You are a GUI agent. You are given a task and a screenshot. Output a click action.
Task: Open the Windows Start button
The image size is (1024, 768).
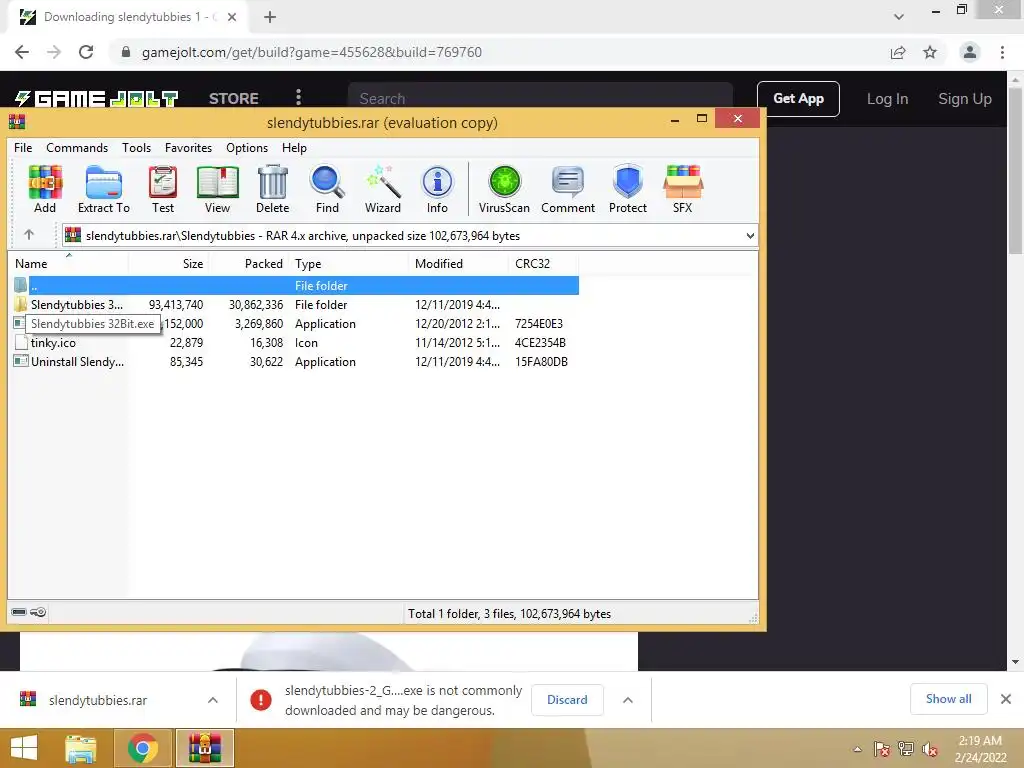(24, 748)
